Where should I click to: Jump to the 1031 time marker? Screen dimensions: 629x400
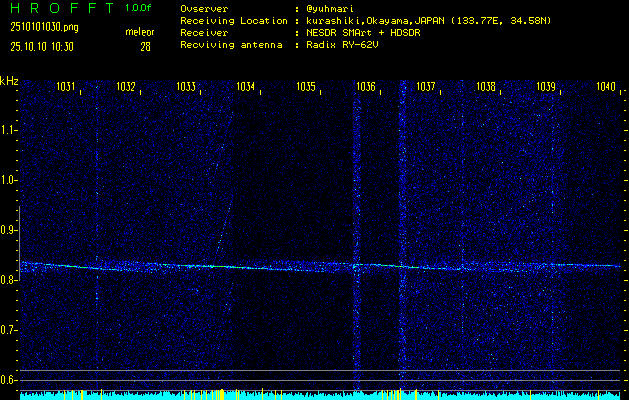(66, 87)
